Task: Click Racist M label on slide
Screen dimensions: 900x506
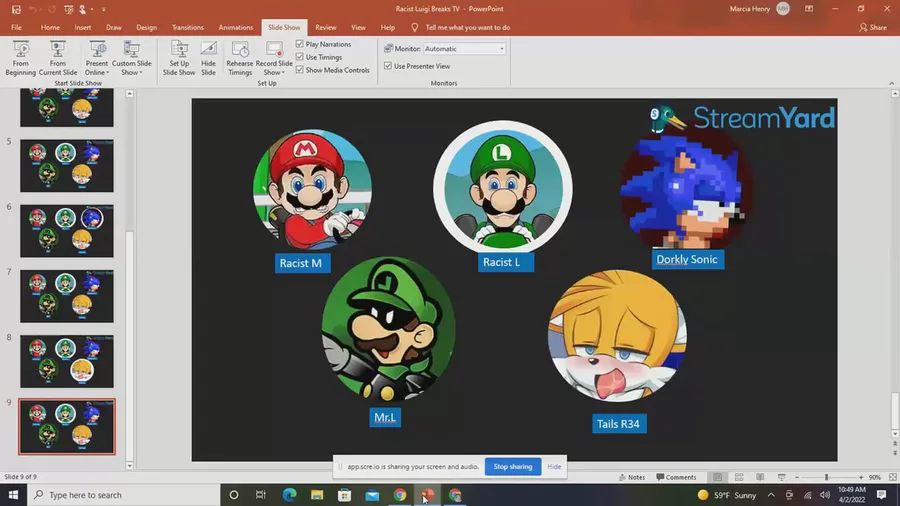Action: tap(301, 263)
